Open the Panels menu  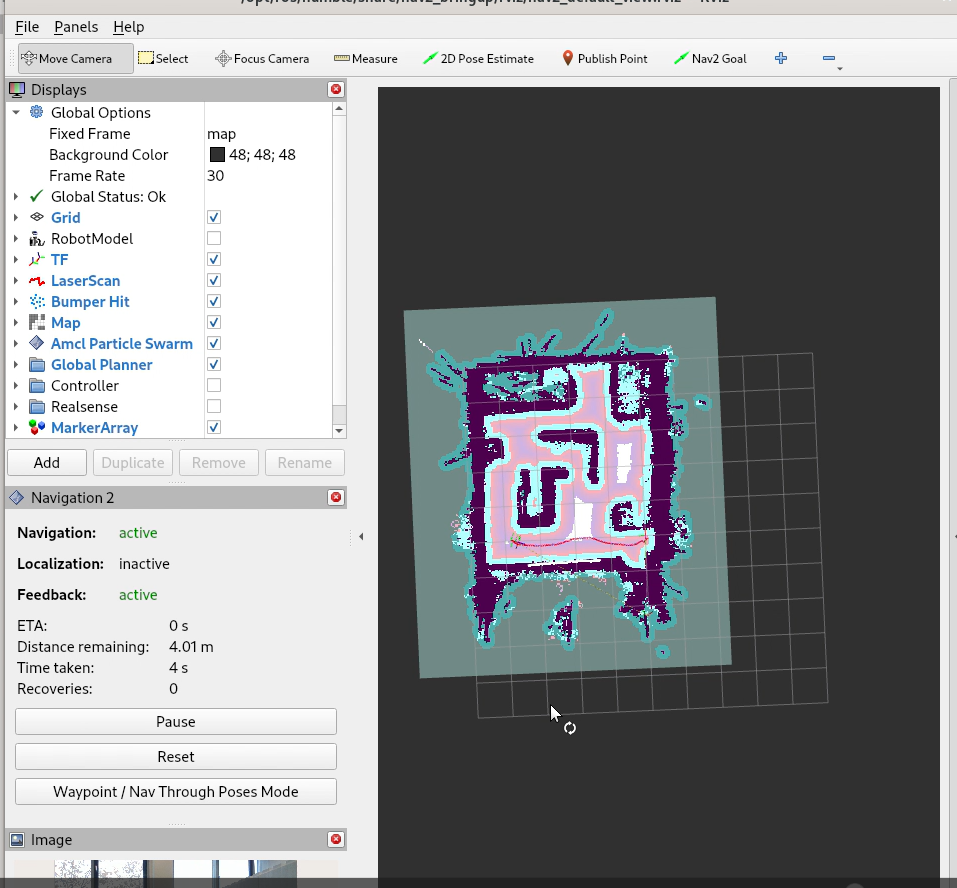click(x=76, y=27)
